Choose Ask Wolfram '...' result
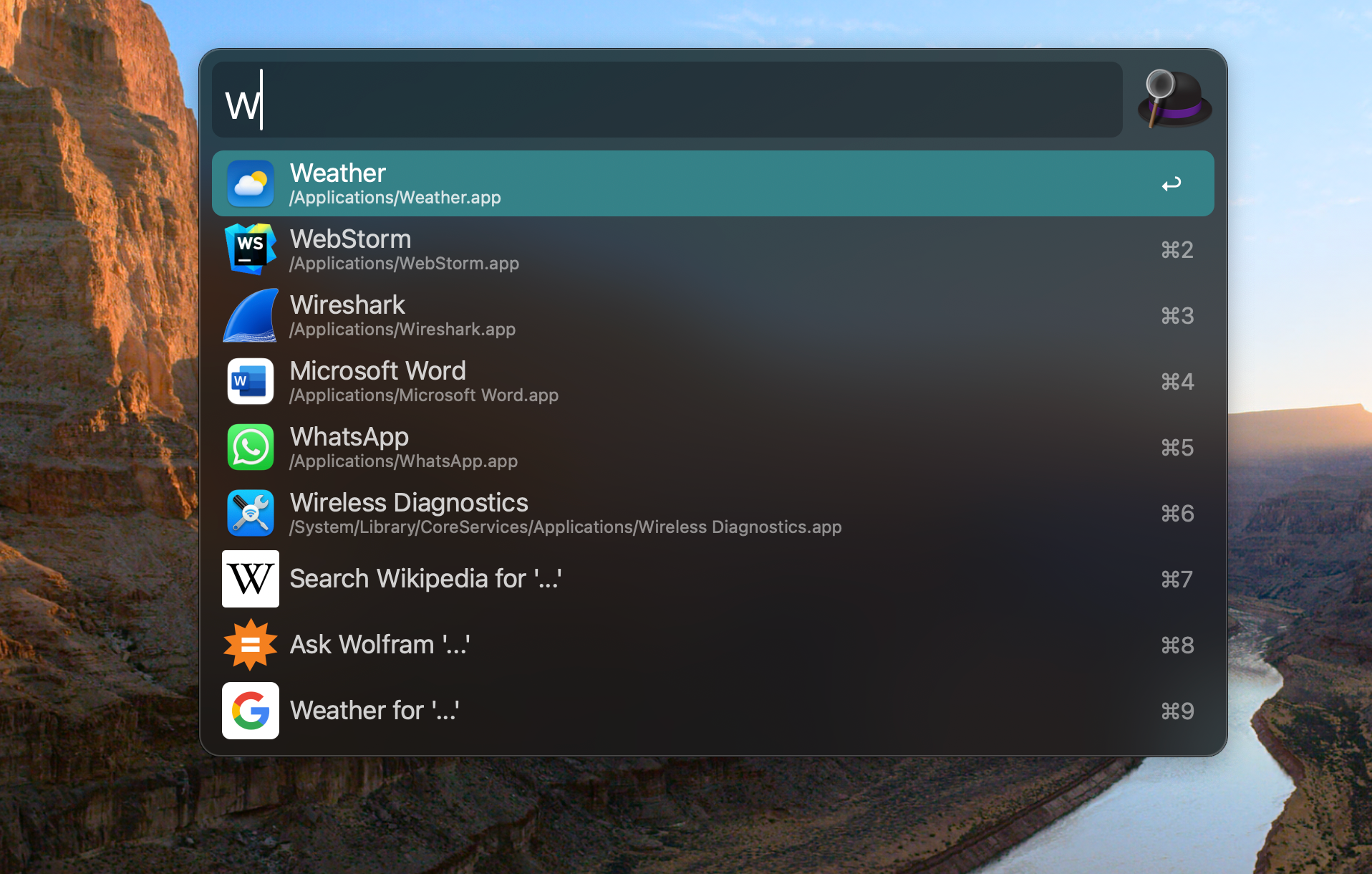 713,645
